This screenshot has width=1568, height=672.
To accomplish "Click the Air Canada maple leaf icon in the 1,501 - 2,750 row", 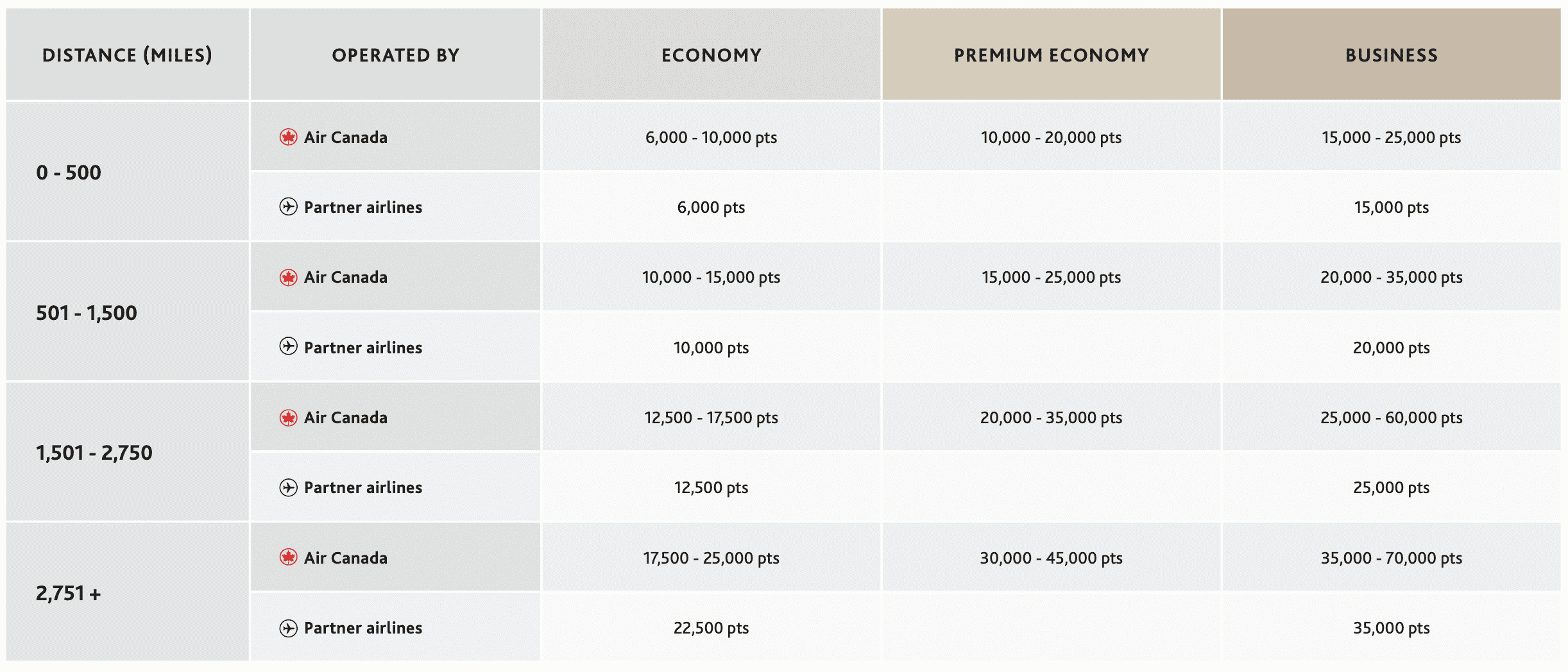I will pos(288,418).
